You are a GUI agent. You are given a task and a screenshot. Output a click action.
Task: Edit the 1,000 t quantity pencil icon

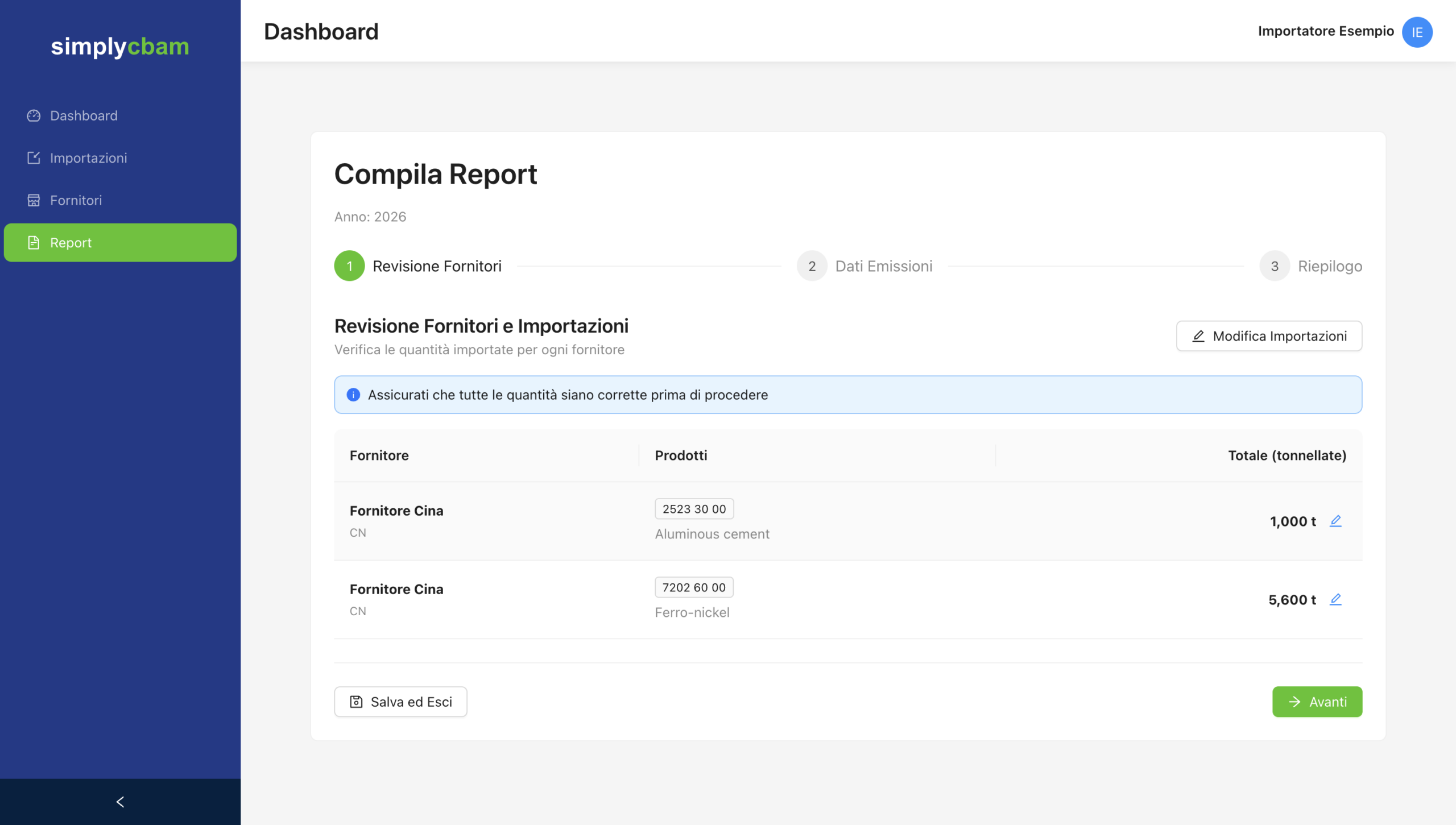1335,521
